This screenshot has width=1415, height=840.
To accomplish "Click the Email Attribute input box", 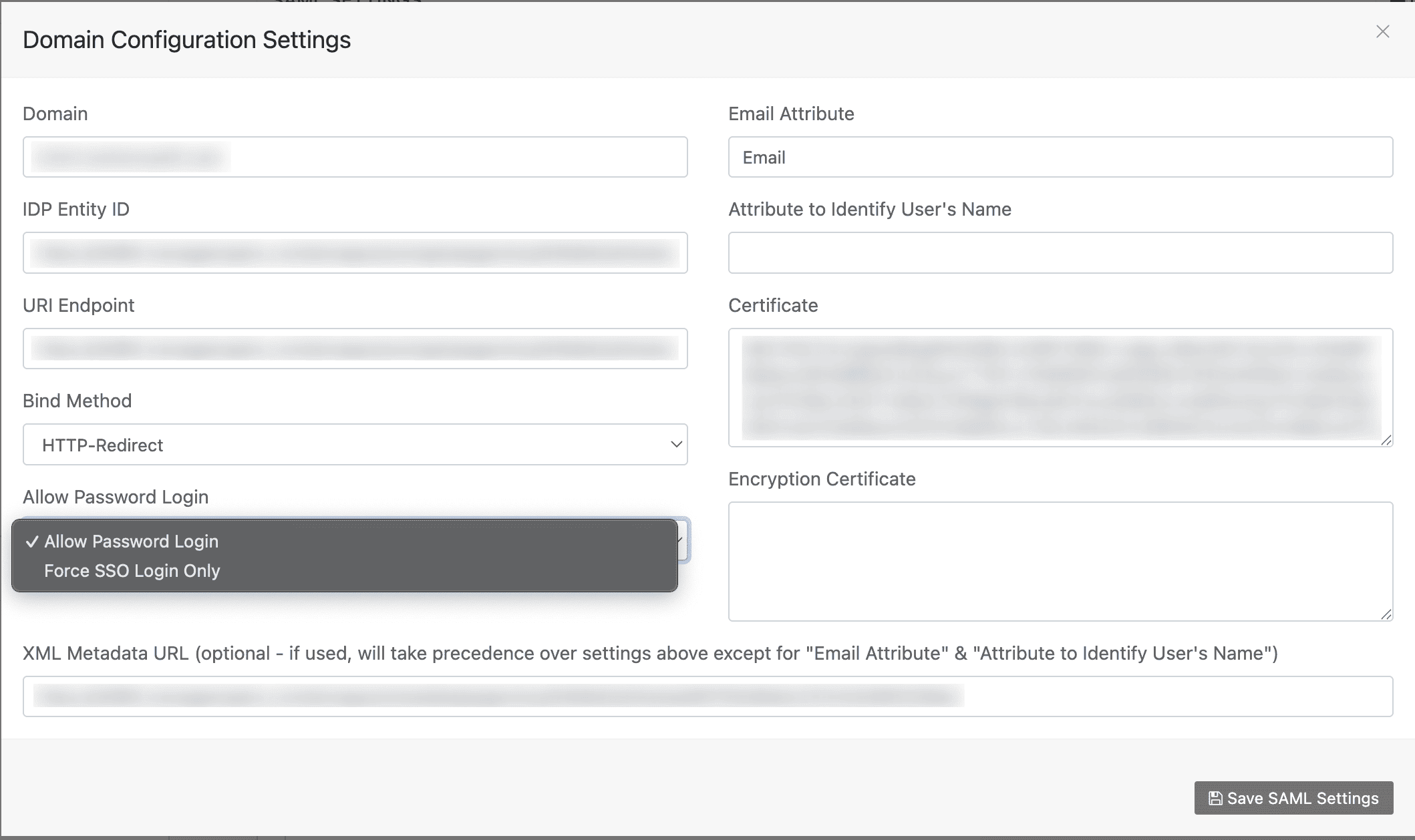I will coord(1060,158).
